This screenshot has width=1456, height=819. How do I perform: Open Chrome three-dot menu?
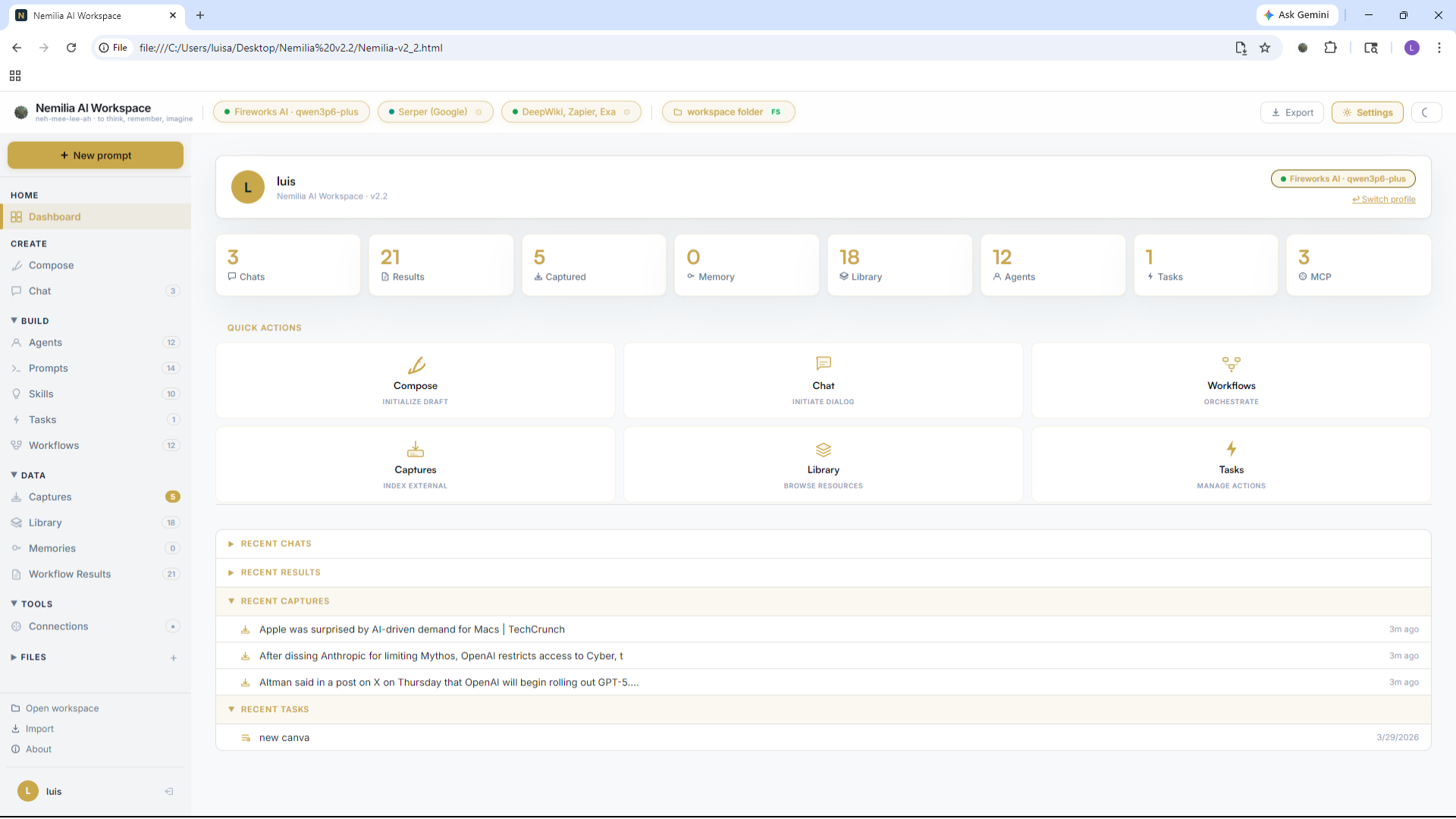1439,48
